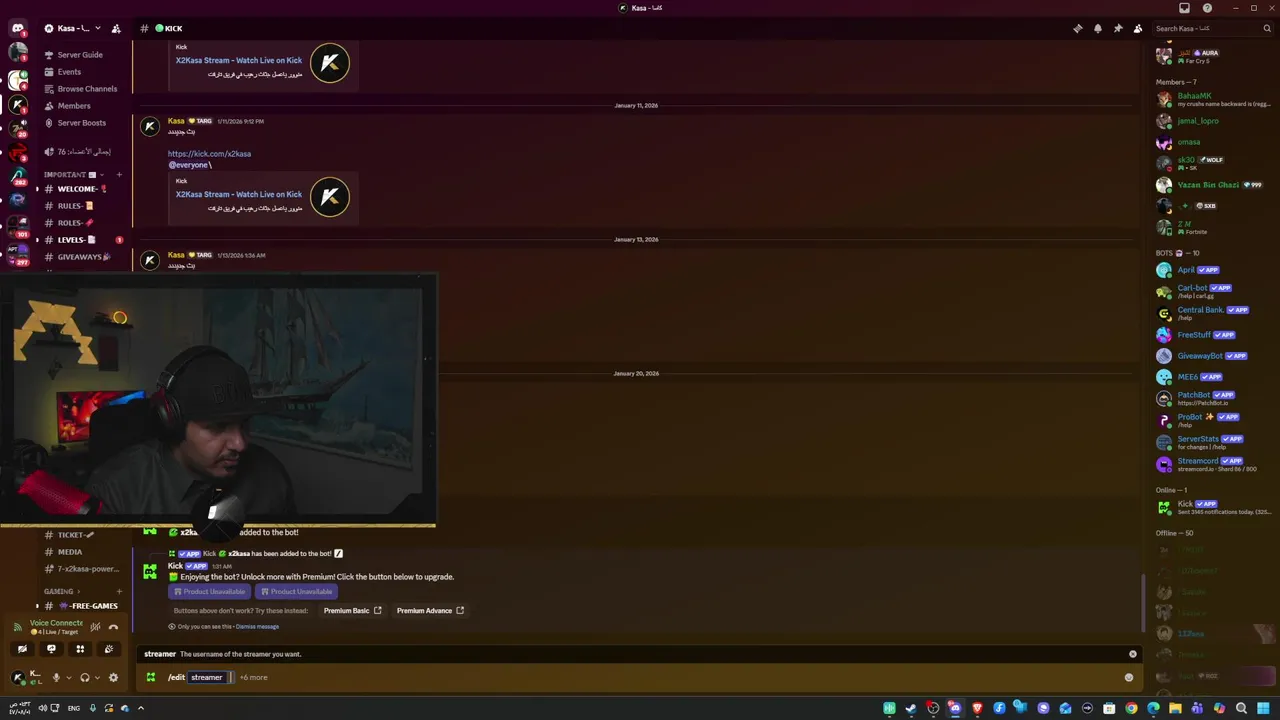This screenshot has width=1280, height=720.
Task: Open microphone input options arrow
Action: pyautogui.click(x=68, y=677)
